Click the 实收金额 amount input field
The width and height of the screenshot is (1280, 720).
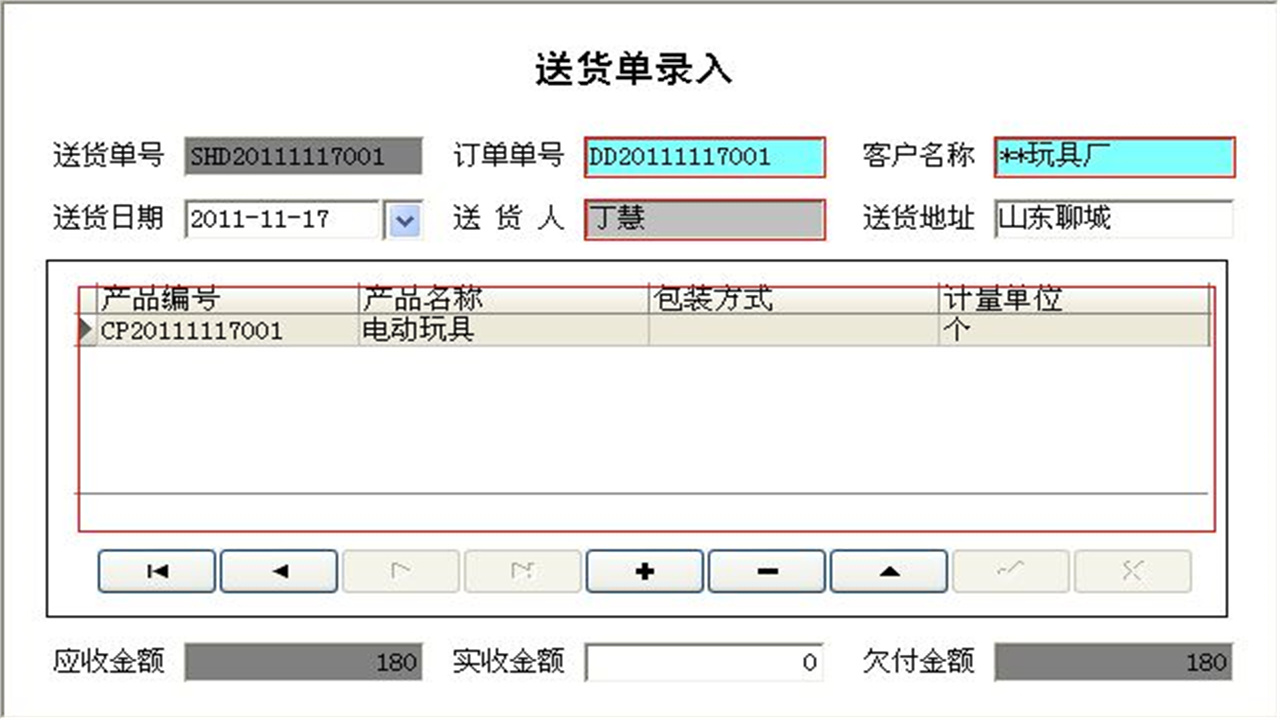coord(703,662)
